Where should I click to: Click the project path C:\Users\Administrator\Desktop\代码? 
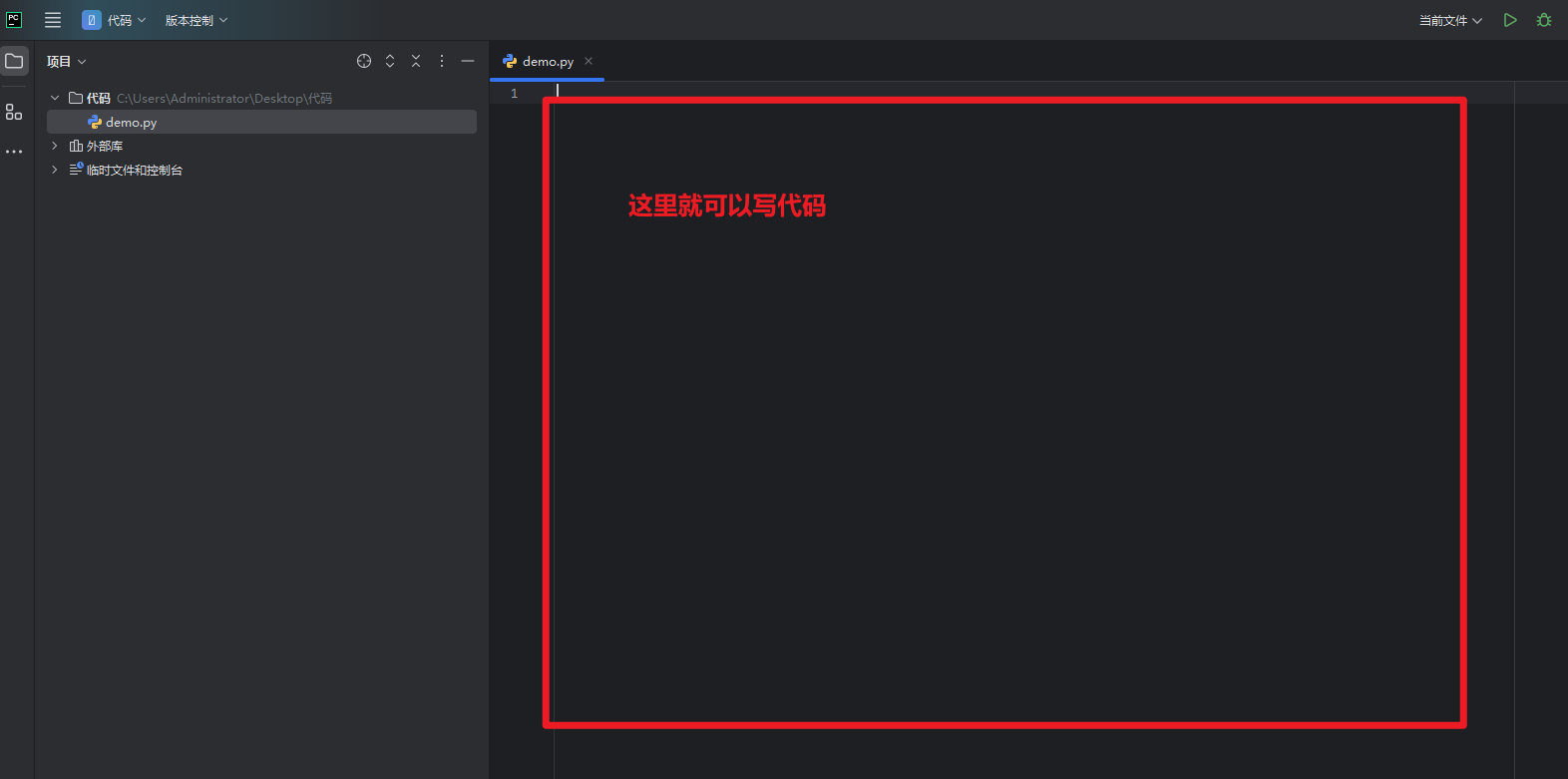[224, 98]
